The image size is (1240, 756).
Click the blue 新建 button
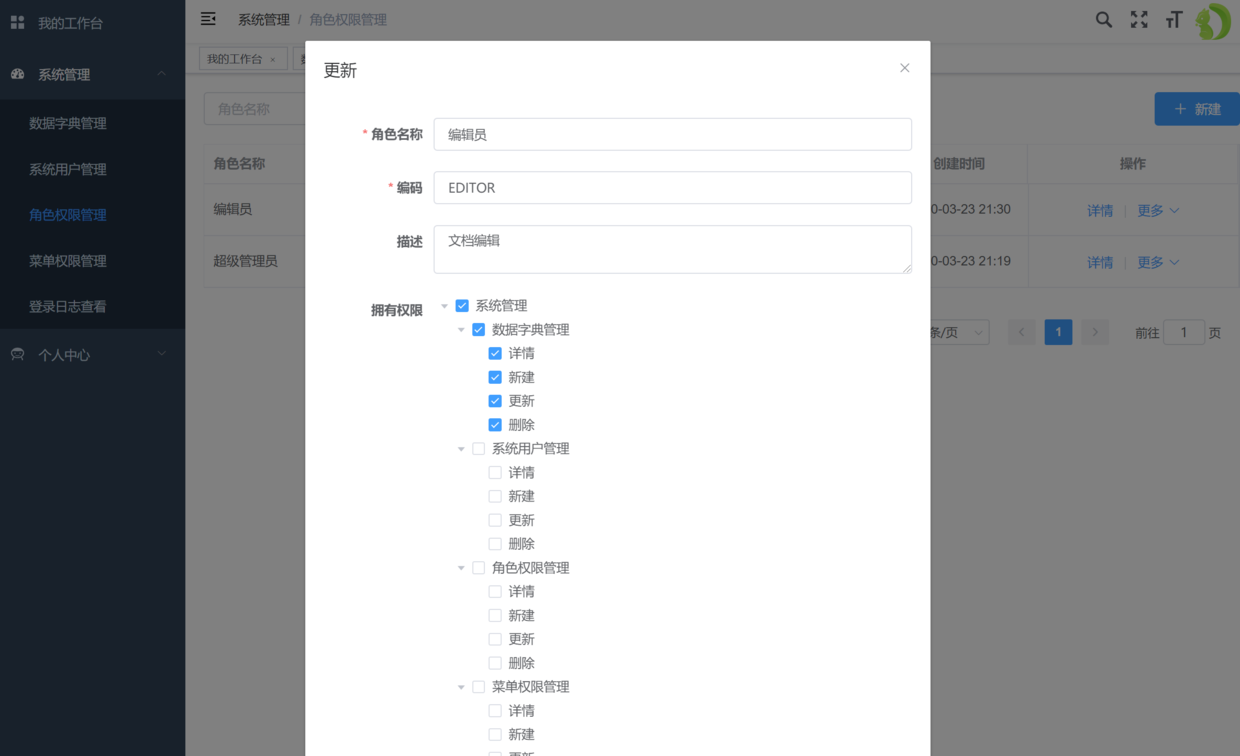(x=1196, y=109)
